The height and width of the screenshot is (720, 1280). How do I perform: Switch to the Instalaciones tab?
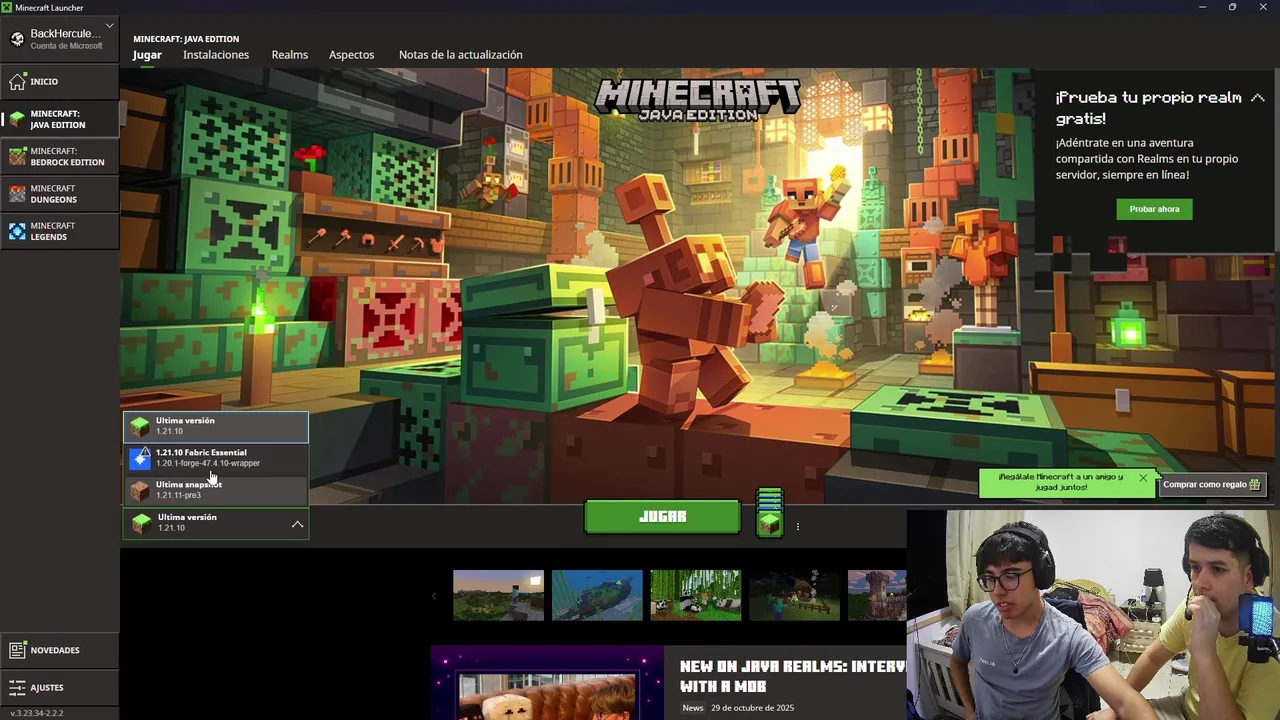click(216, 55)
